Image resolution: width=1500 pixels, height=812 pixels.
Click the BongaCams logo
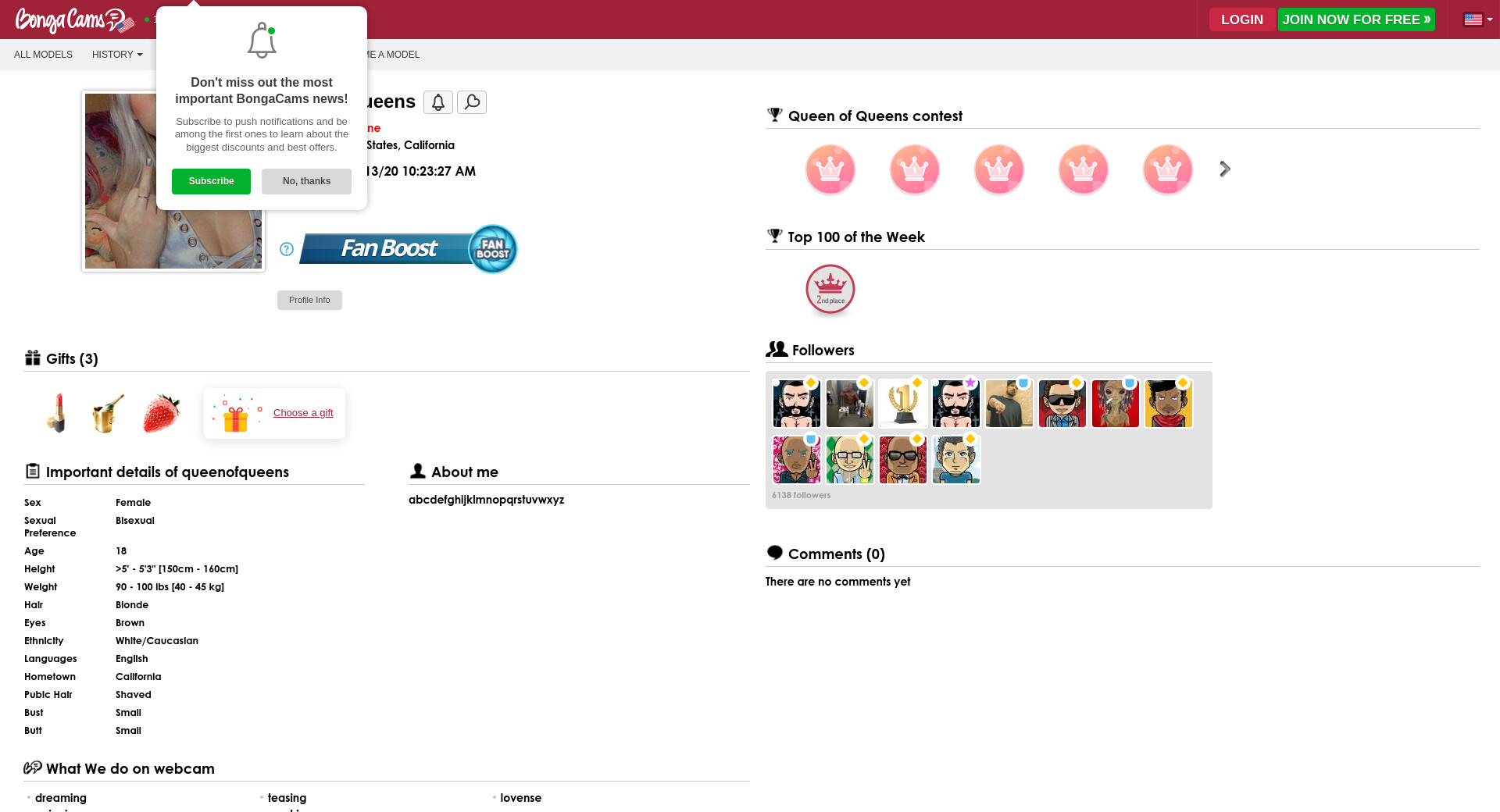pos(73,20)
